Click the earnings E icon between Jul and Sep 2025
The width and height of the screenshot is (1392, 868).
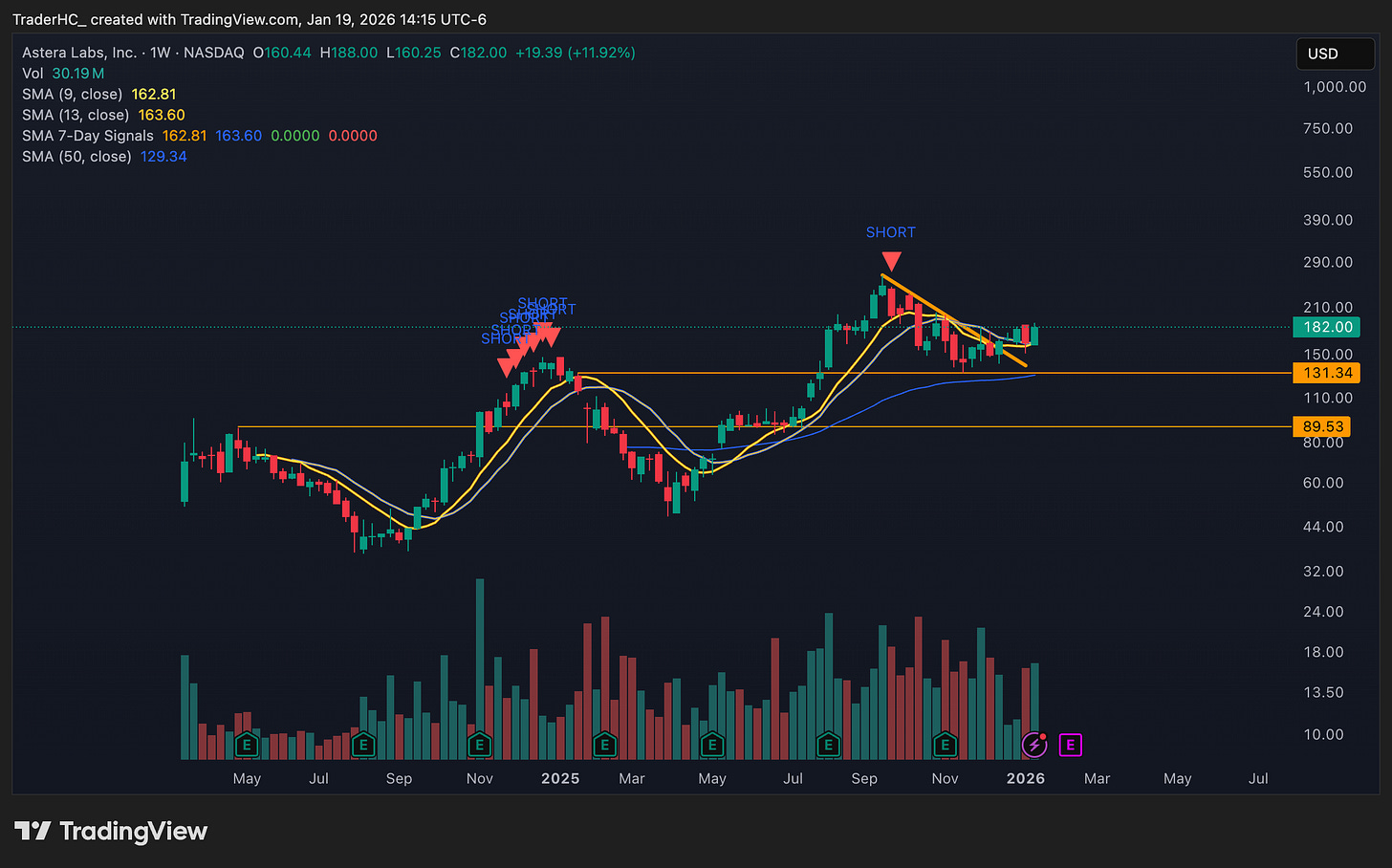[x=828, y=745]
